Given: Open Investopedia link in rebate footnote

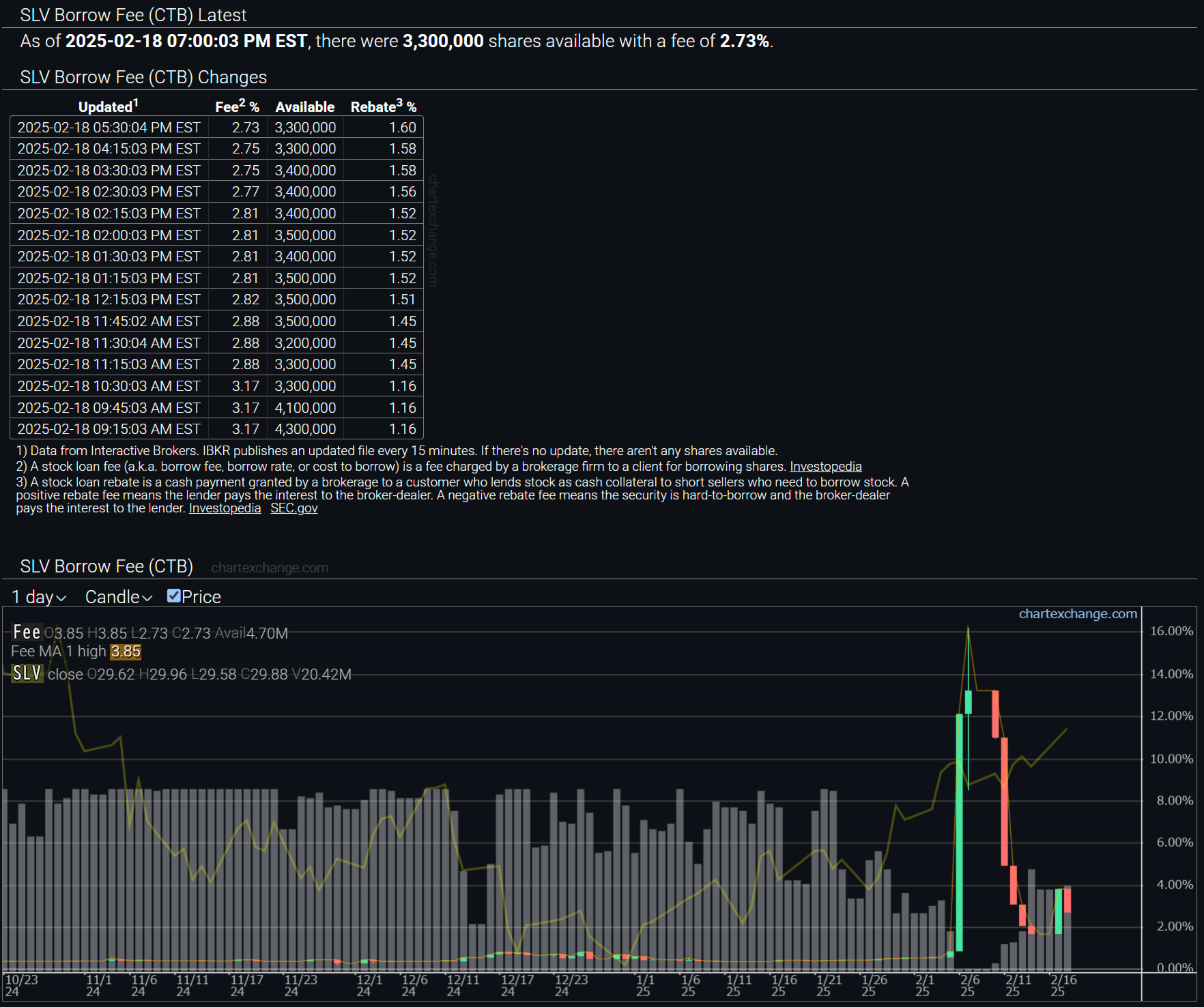Looking at the screenshot, I should tap(225, 508).
